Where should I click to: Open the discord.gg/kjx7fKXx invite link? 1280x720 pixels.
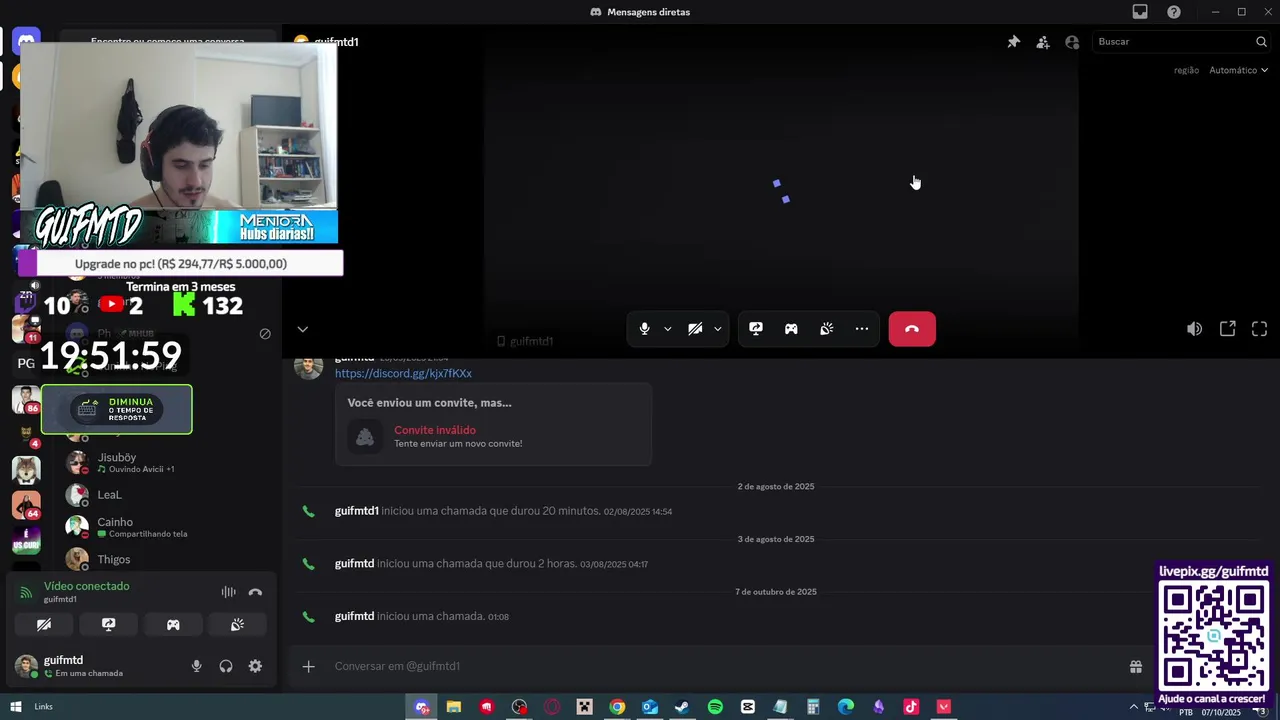coord(403,373)
